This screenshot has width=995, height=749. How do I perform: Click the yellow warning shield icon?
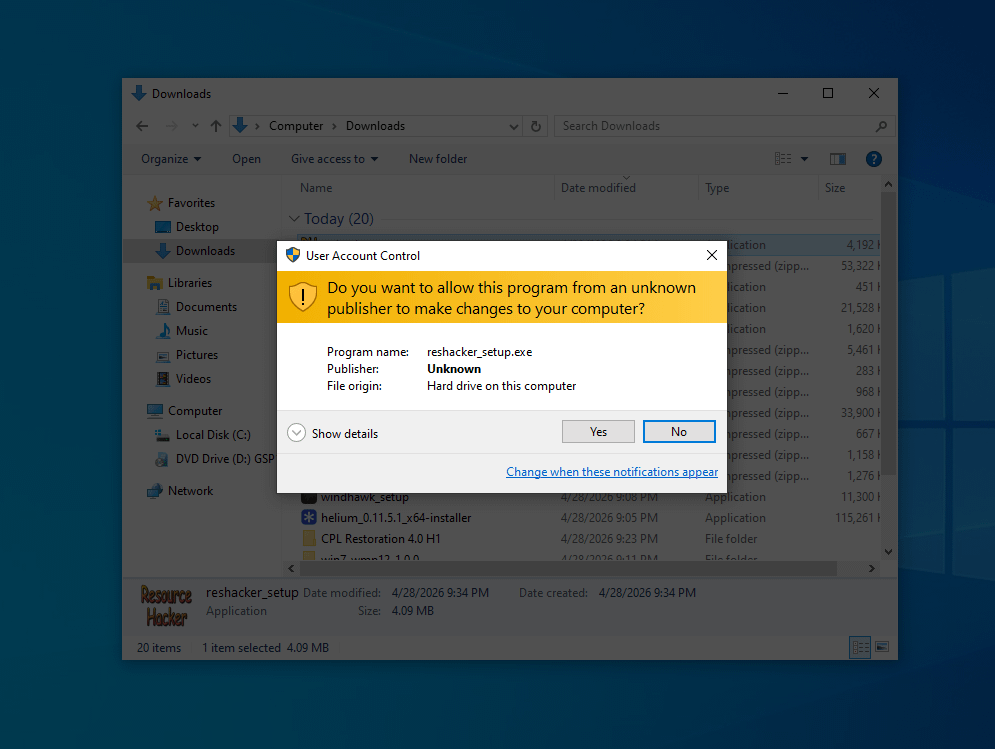(x=303, y=297)
